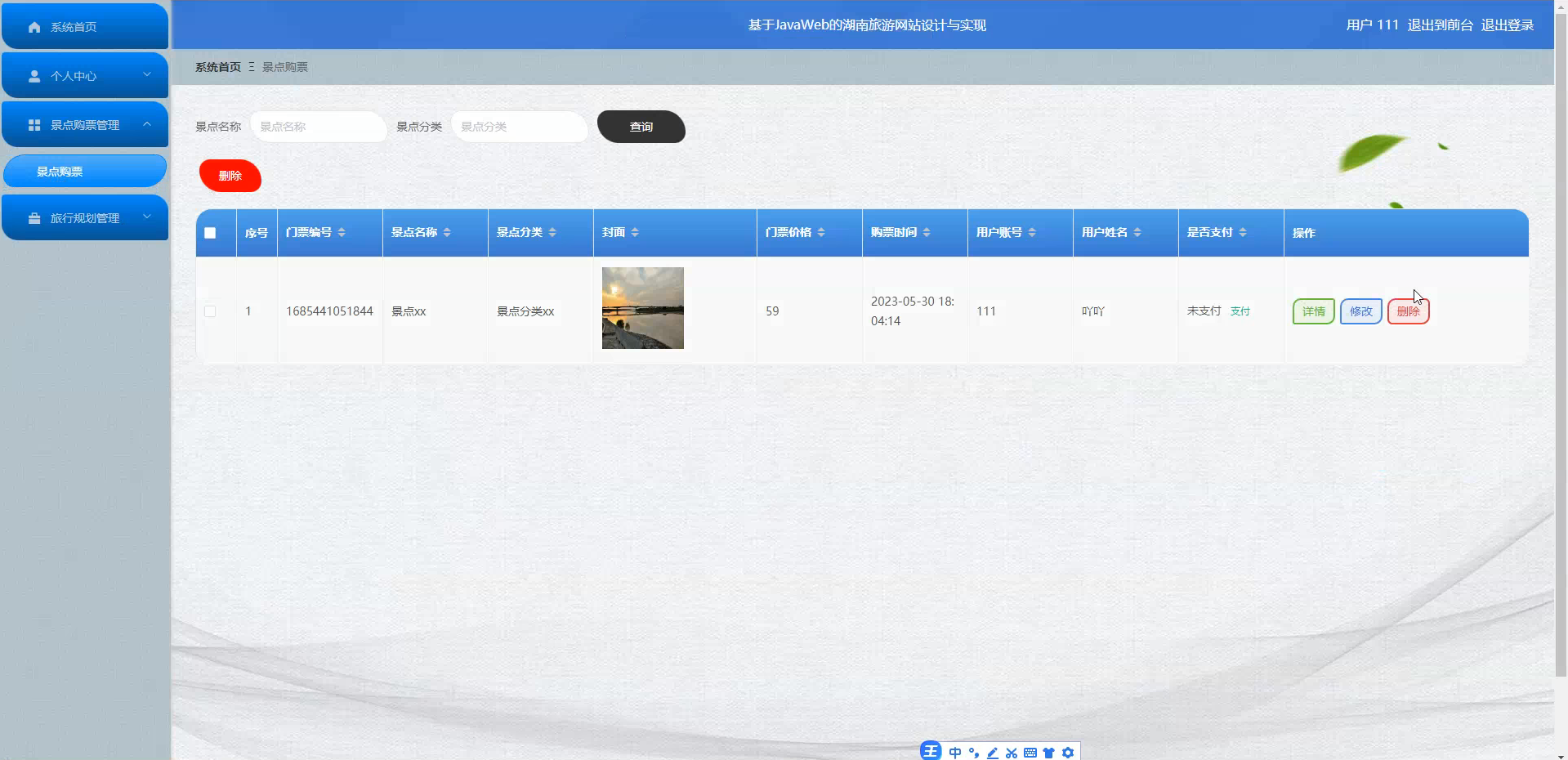Open 旅行规划管理 sidebar menu
Viewport: 1568px width, 760px height.
[85, 217]
